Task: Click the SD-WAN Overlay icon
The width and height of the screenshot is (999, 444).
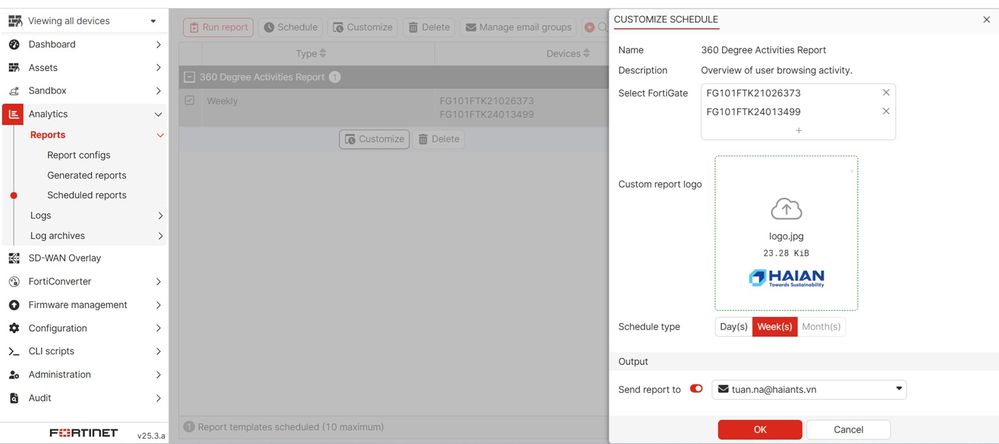Action: [x=14, y=258]
